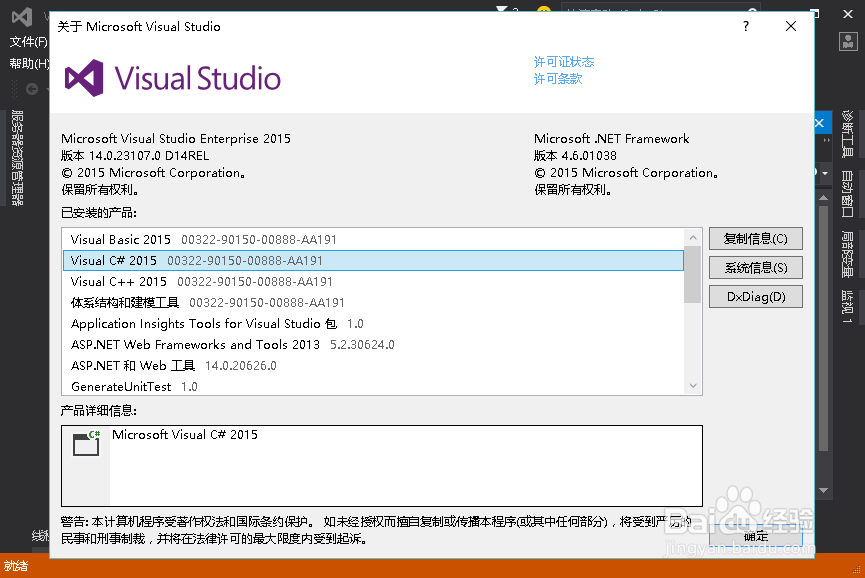
Task: Click product list scroll up arrow
Action: (693, 238)
